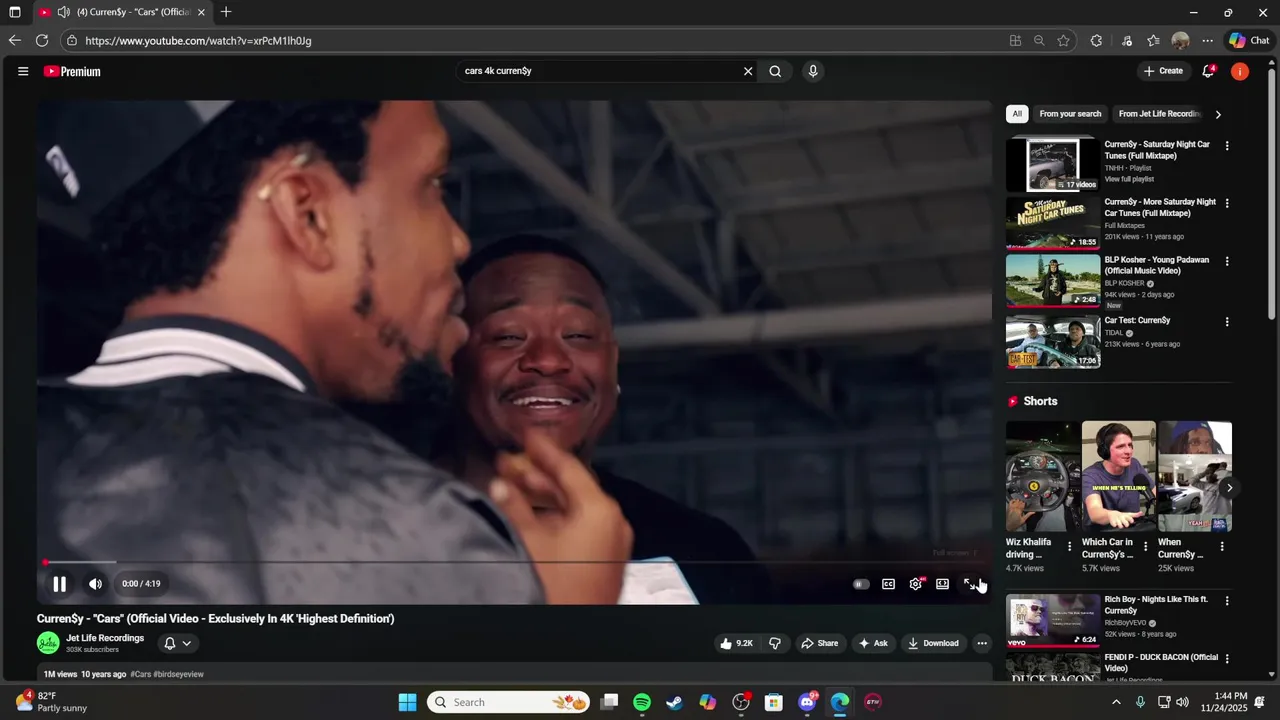Image resolution: width=1280 pixels, height=720 pixels.
Task: Go to YouTube Premium home logo
Action: (x=72, y=71)
